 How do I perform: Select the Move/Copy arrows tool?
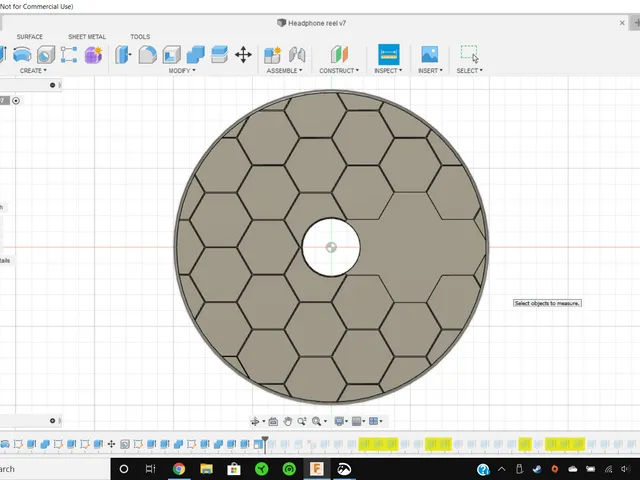(x=243, y=54)
